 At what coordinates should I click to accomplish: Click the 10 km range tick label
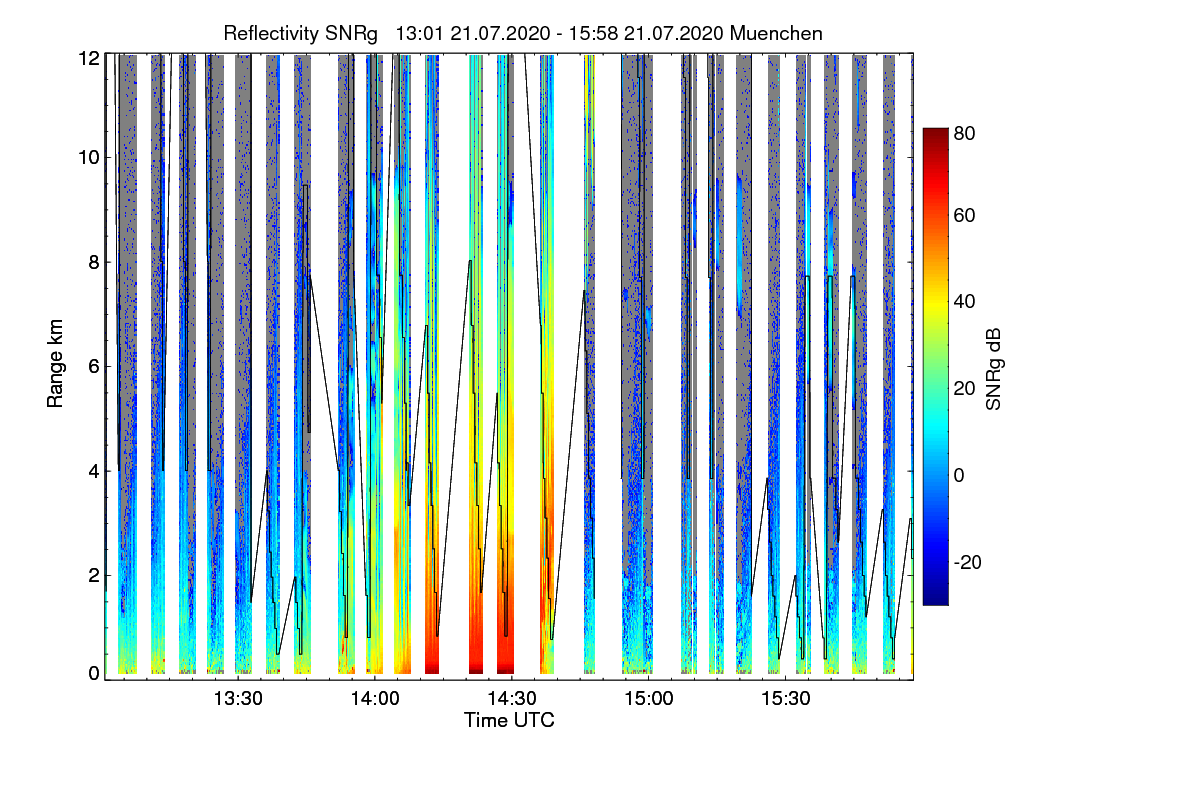(89, 157)
